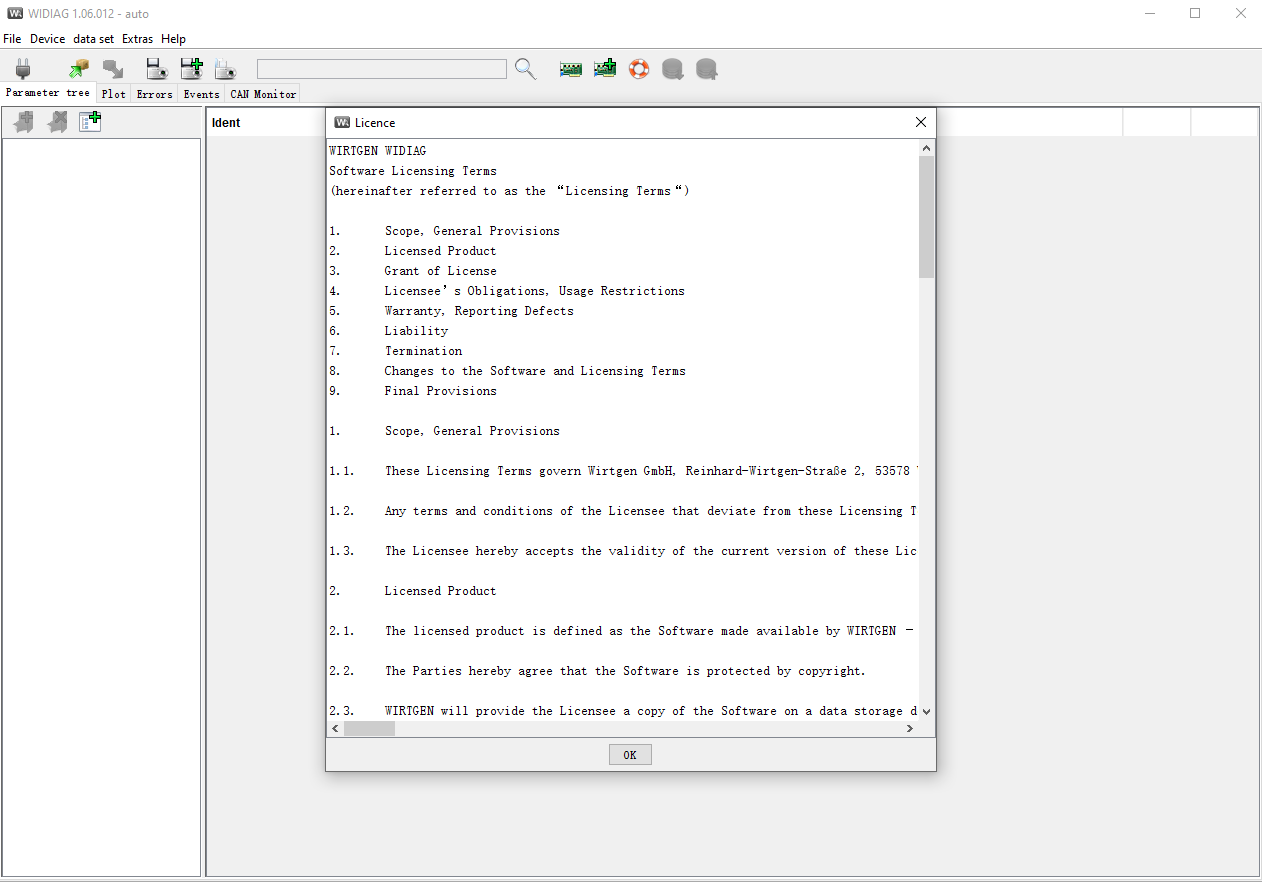The image size is (1262, 882).
Task: Click the '5. Warranty, Reporting Defects' line
Action: tap(451, 311)
